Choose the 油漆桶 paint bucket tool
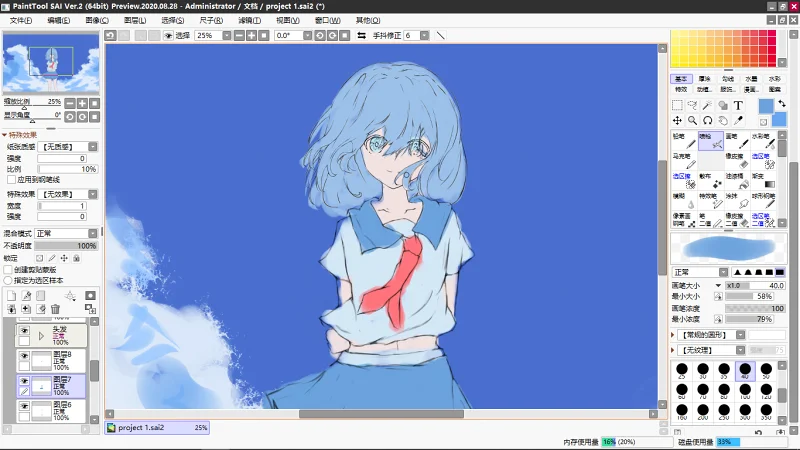This screenshot has width=800, height=450. coord(737,181)
